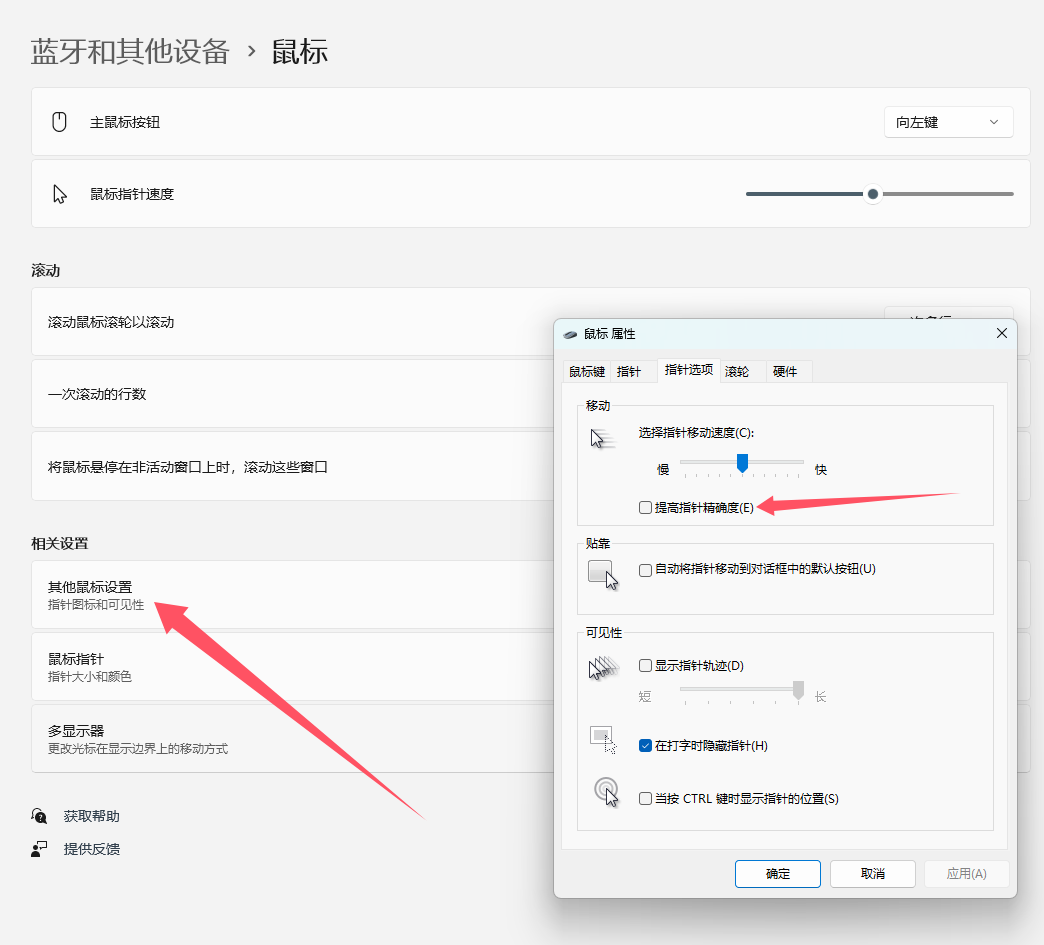Click the 主鼠标按钮 label
This screenshot has height=945, width=1044.
click(125, 123)
